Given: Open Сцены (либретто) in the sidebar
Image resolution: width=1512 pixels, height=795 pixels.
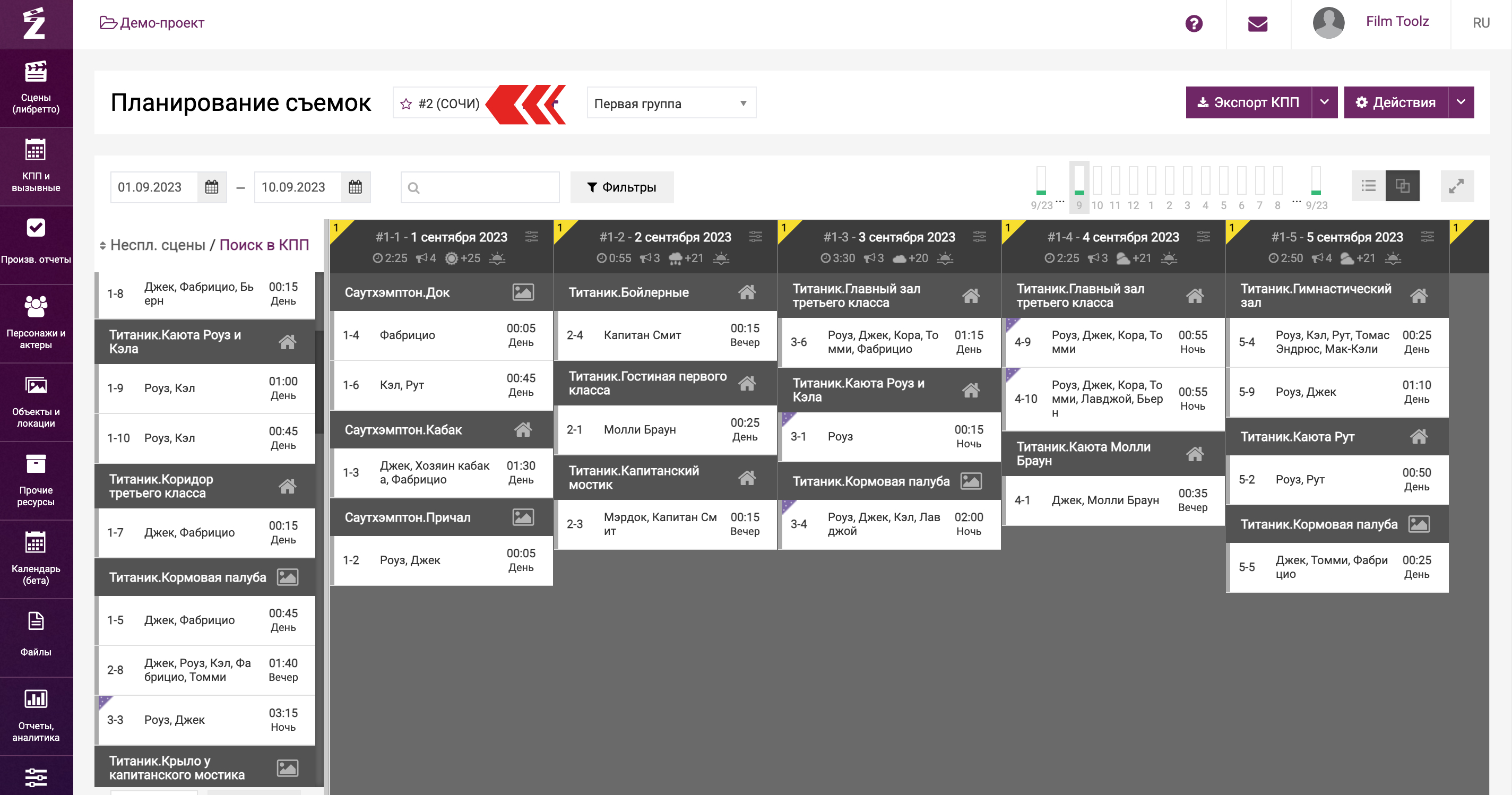Looking at the screenshot, I should tap(36, 87).
